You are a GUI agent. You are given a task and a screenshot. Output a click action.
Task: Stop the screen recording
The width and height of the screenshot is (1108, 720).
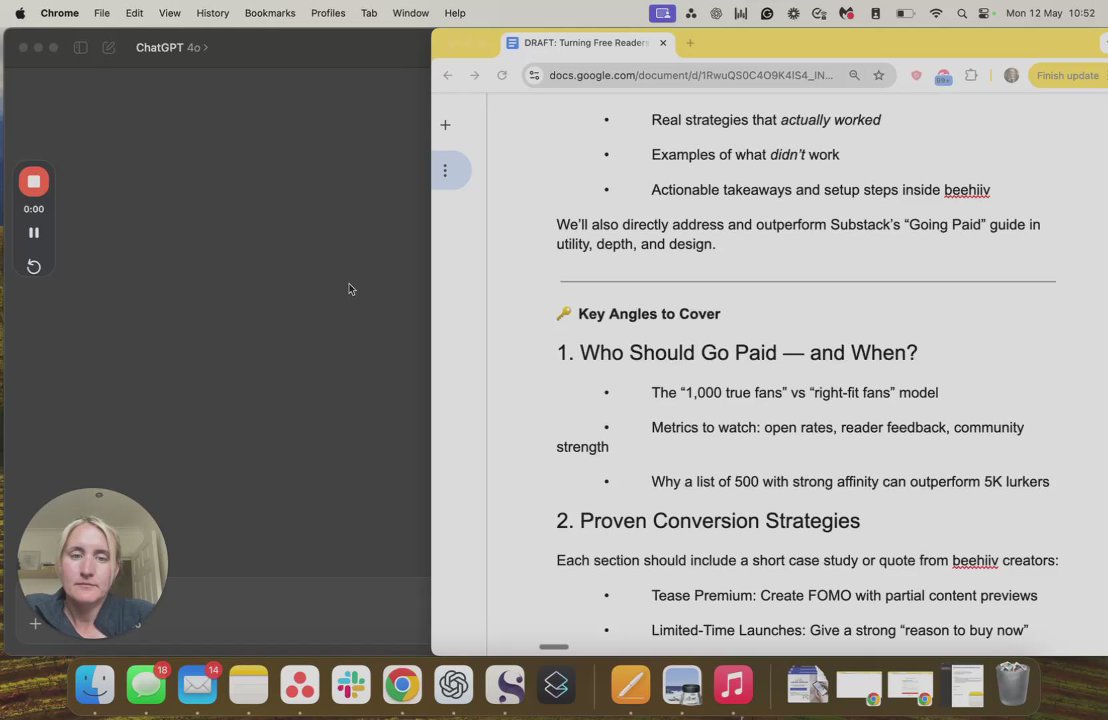[33, 182]
